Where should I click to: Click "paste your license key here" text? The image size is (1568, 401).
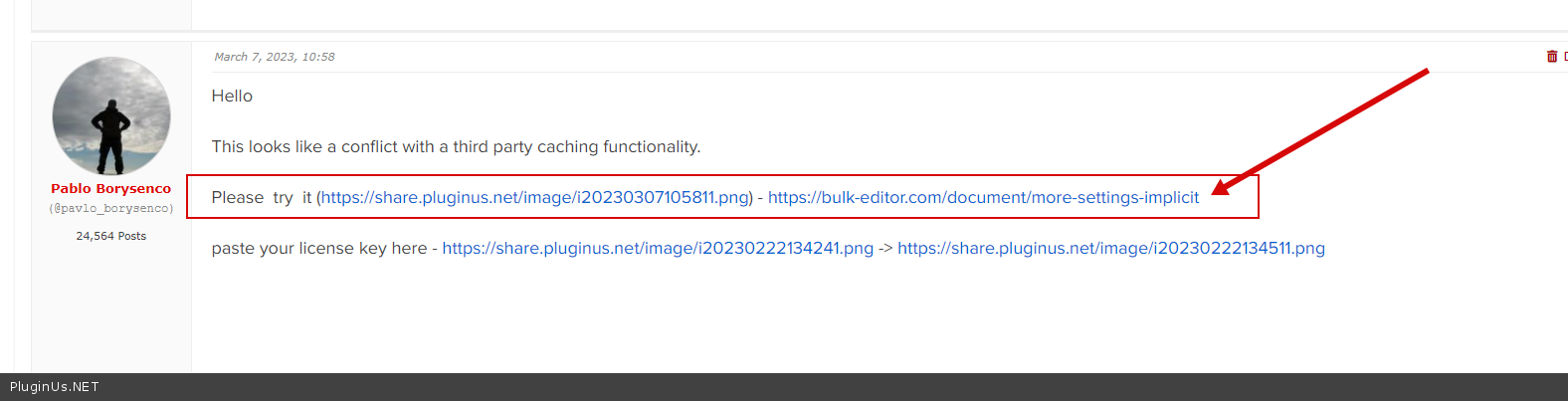coord(318,248)
